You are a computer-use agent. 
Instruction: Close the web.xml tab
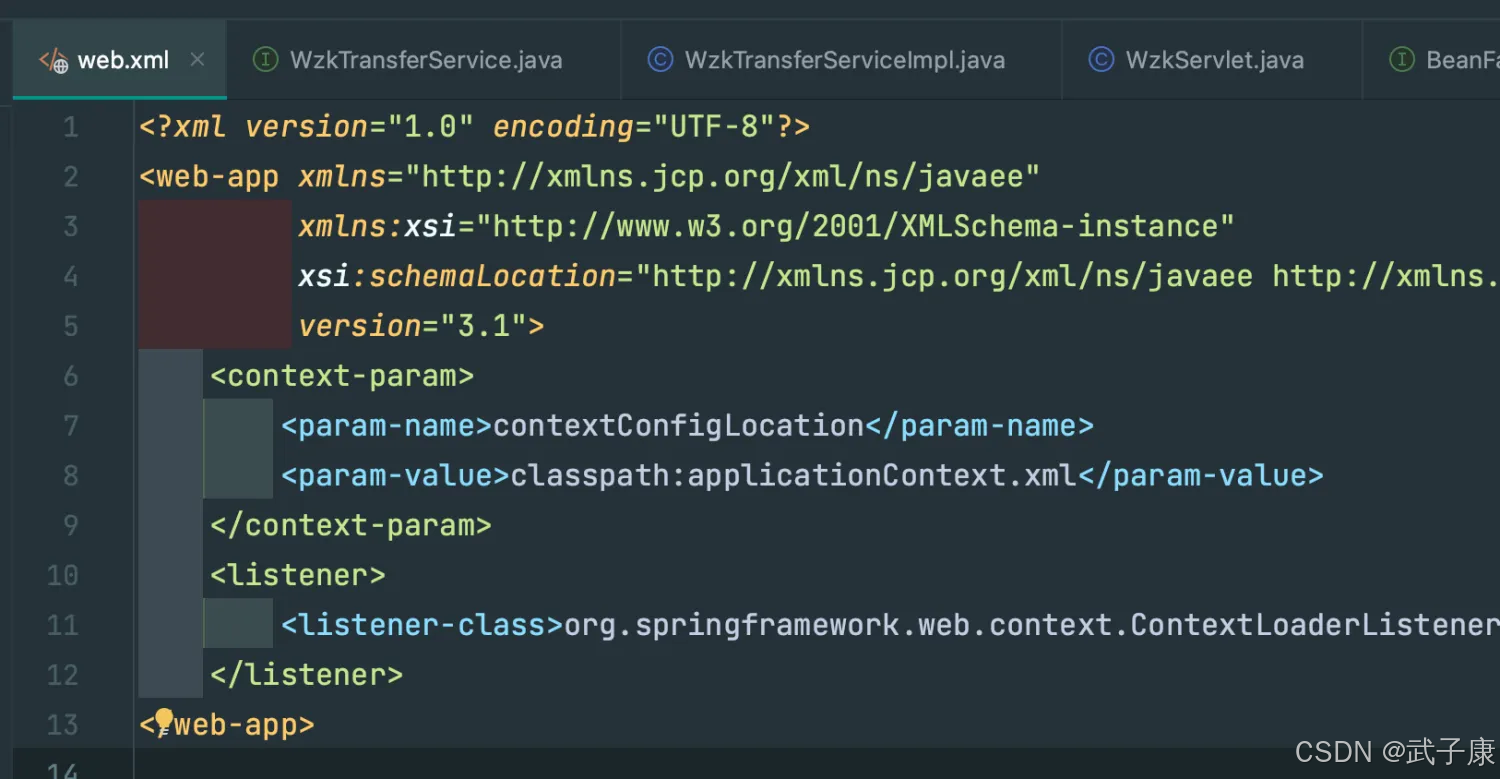[197, 60]
